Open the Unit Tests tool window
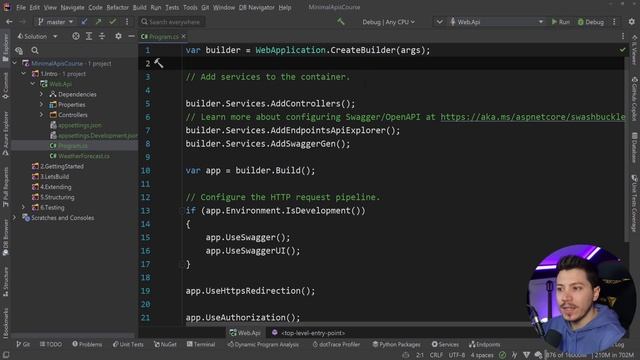 click(x=128, y=344)
